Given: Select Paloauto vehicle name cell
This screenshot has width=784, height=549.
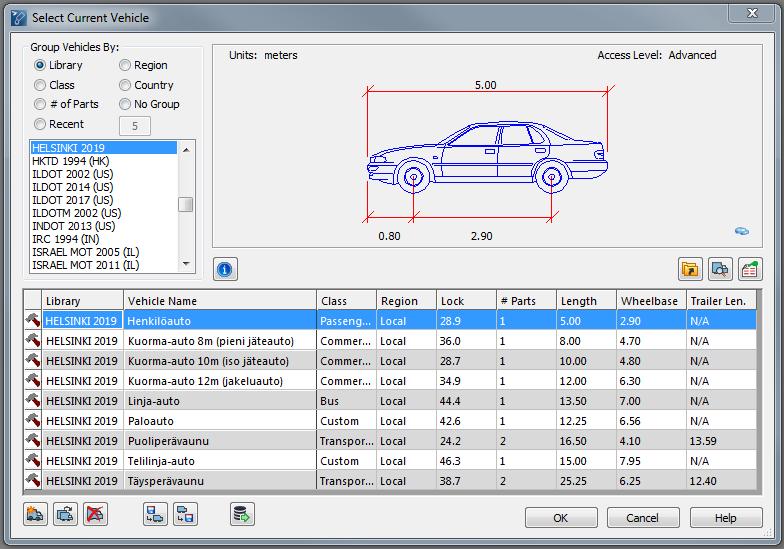Looking at the screenshot, I should point(220,420).
